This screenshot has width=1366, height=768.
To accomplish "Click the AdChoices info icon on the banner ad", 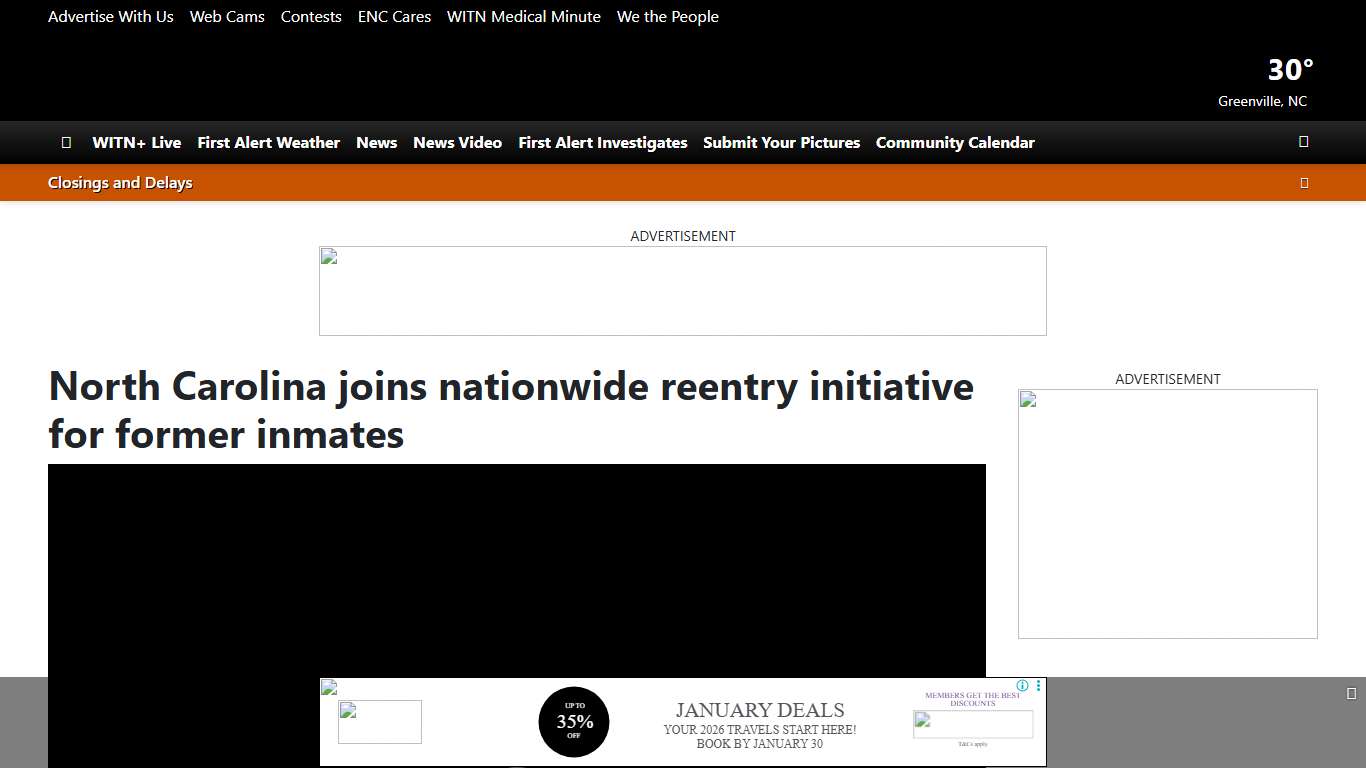I will 1021,686.
